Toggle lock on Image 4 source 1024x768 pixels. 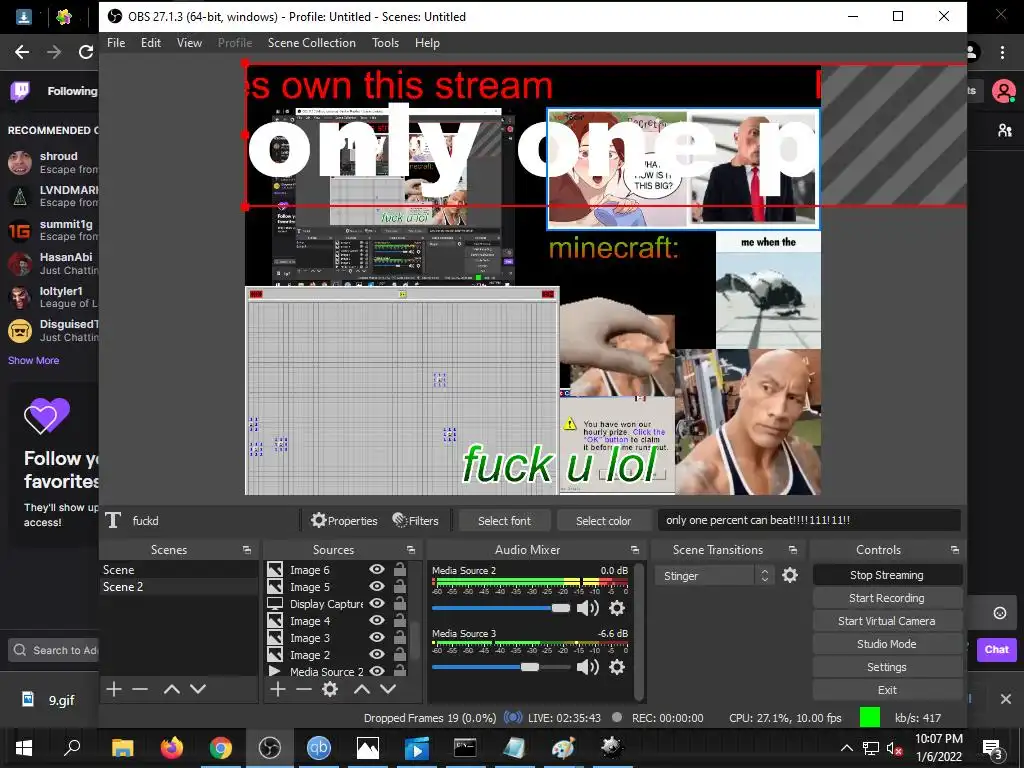400,620
